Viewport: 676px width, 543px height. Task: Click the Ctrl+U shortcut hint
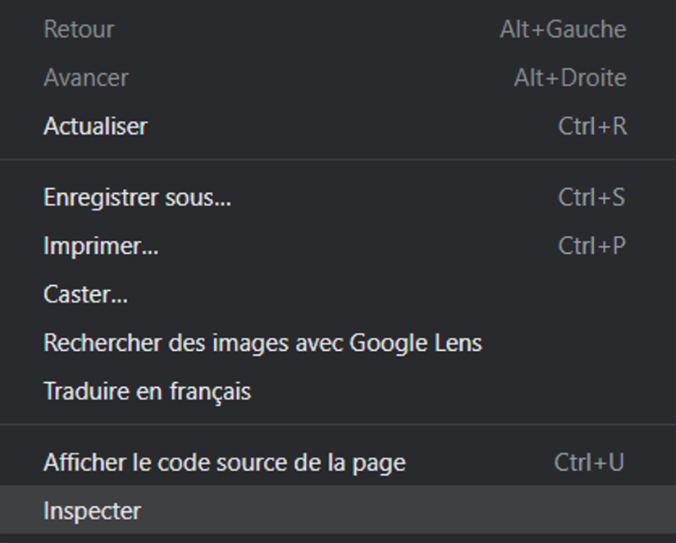589,463
